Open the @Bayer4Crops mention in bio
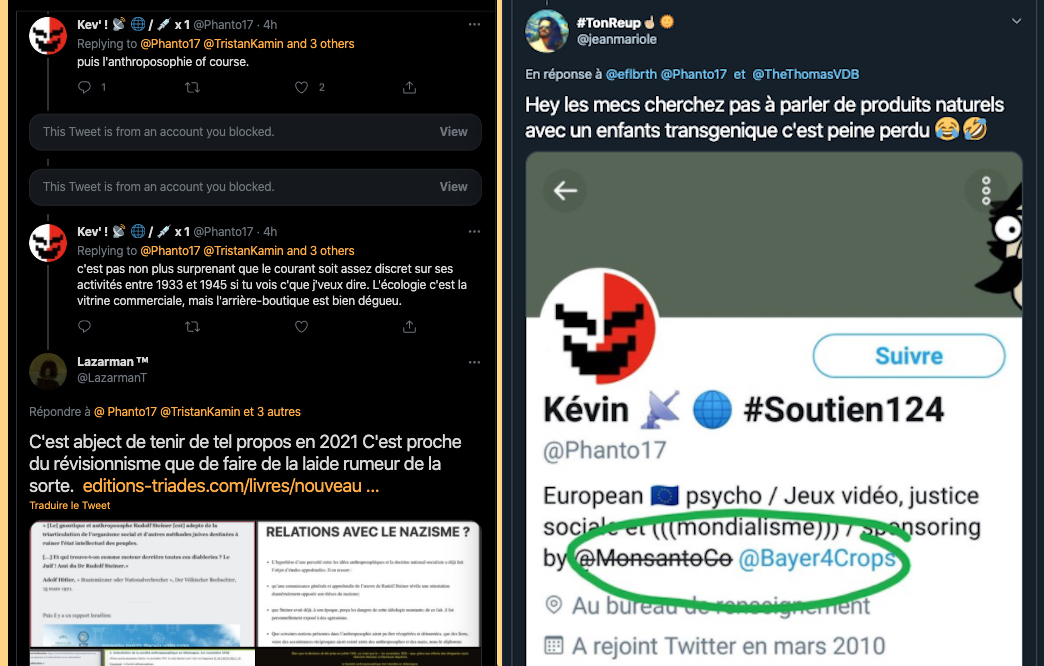Image resolution: width=1044 pixels, height=666 pixels. pos(817,558)
